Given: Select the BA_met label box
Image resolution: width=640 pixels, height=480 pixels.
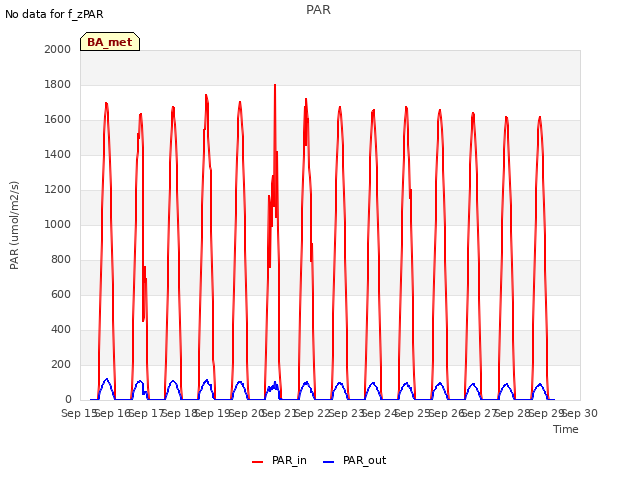Looking at the screenshot, I should click(110, 42).
